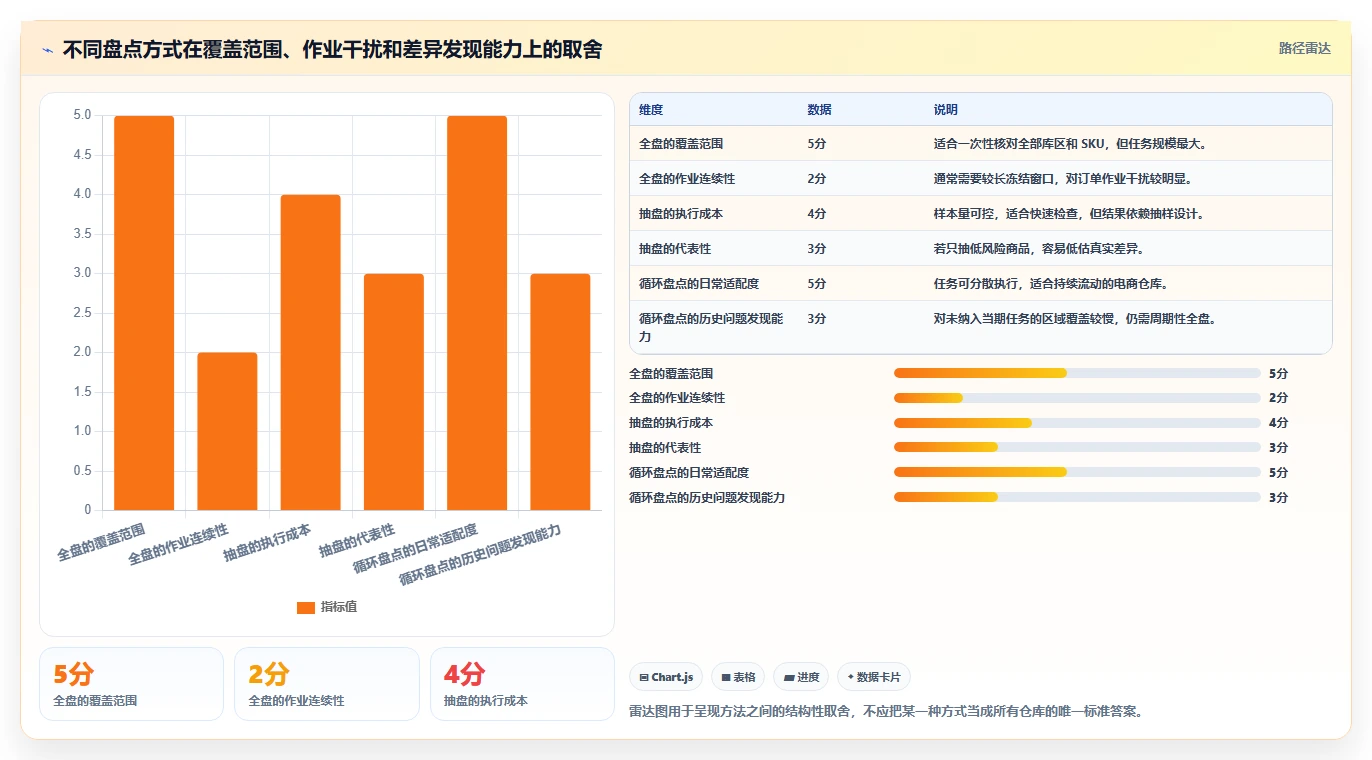Select the 进度 chip
The image size is (1372, 760).
coord(801,677)
